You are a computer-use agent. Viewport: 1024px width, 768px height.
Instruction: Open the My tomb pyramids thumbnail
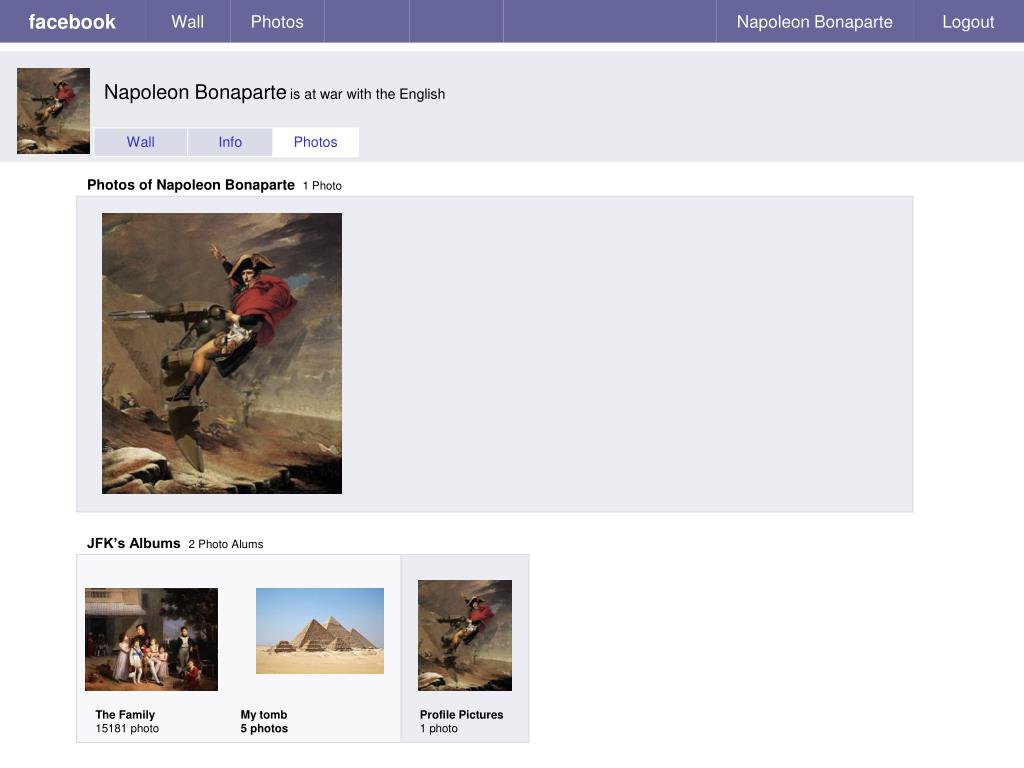tap(320, 631)
